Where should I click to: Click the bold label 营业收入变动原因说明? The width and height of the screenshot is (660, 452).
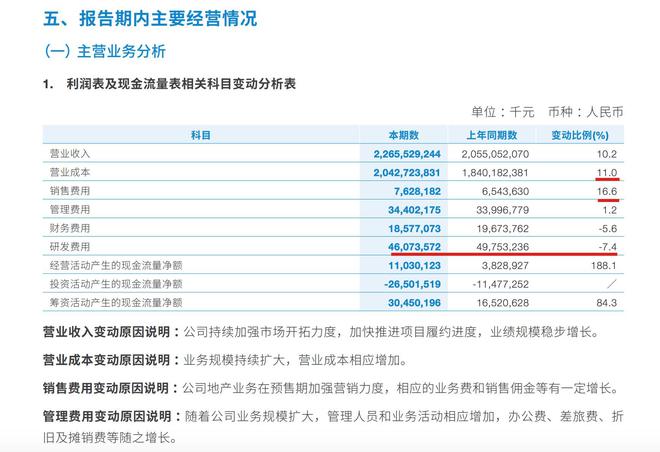tap(106, 332)
